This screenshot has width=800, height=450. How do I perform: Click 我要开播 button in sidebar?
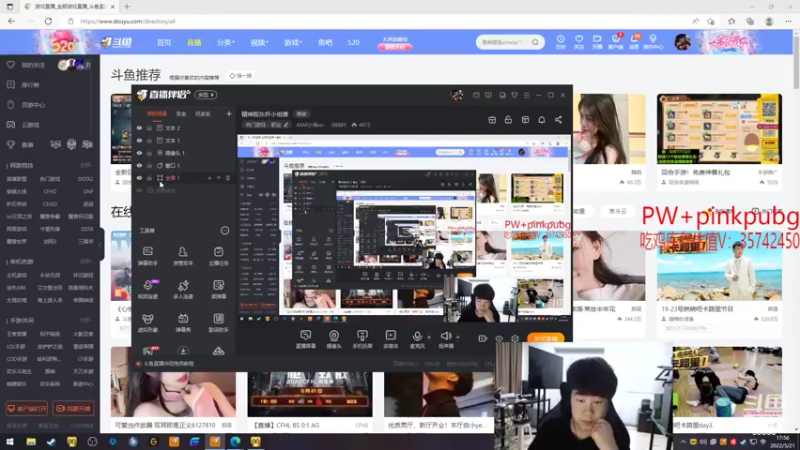tap(73, 408)
